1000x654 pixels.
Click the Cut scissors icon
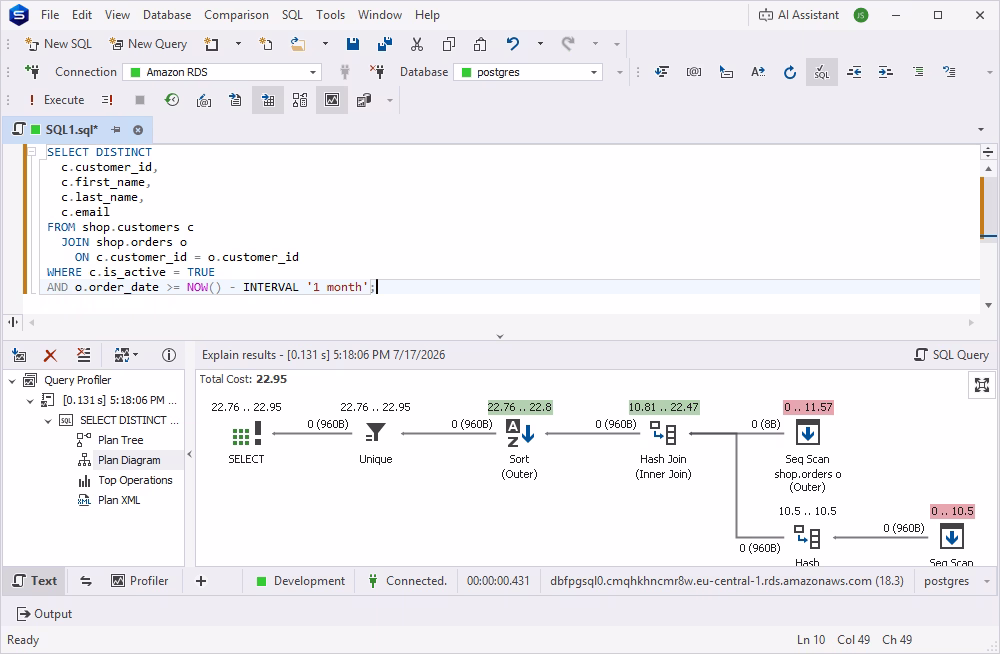click(x=416, y=44)
